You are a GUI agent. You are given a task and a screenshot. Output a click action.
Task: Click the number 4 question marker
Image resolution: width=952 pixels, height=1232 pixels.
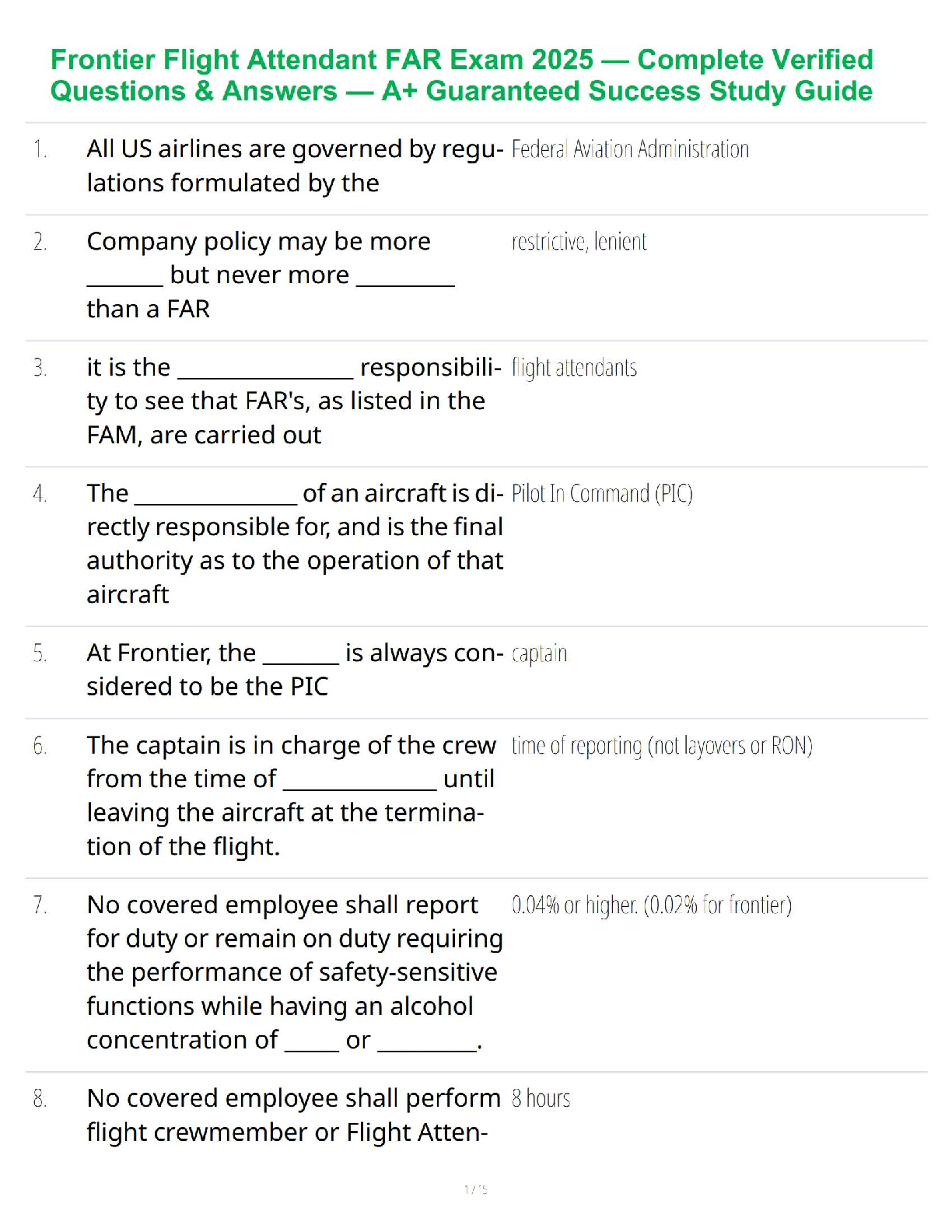click(x=40, y=493)
